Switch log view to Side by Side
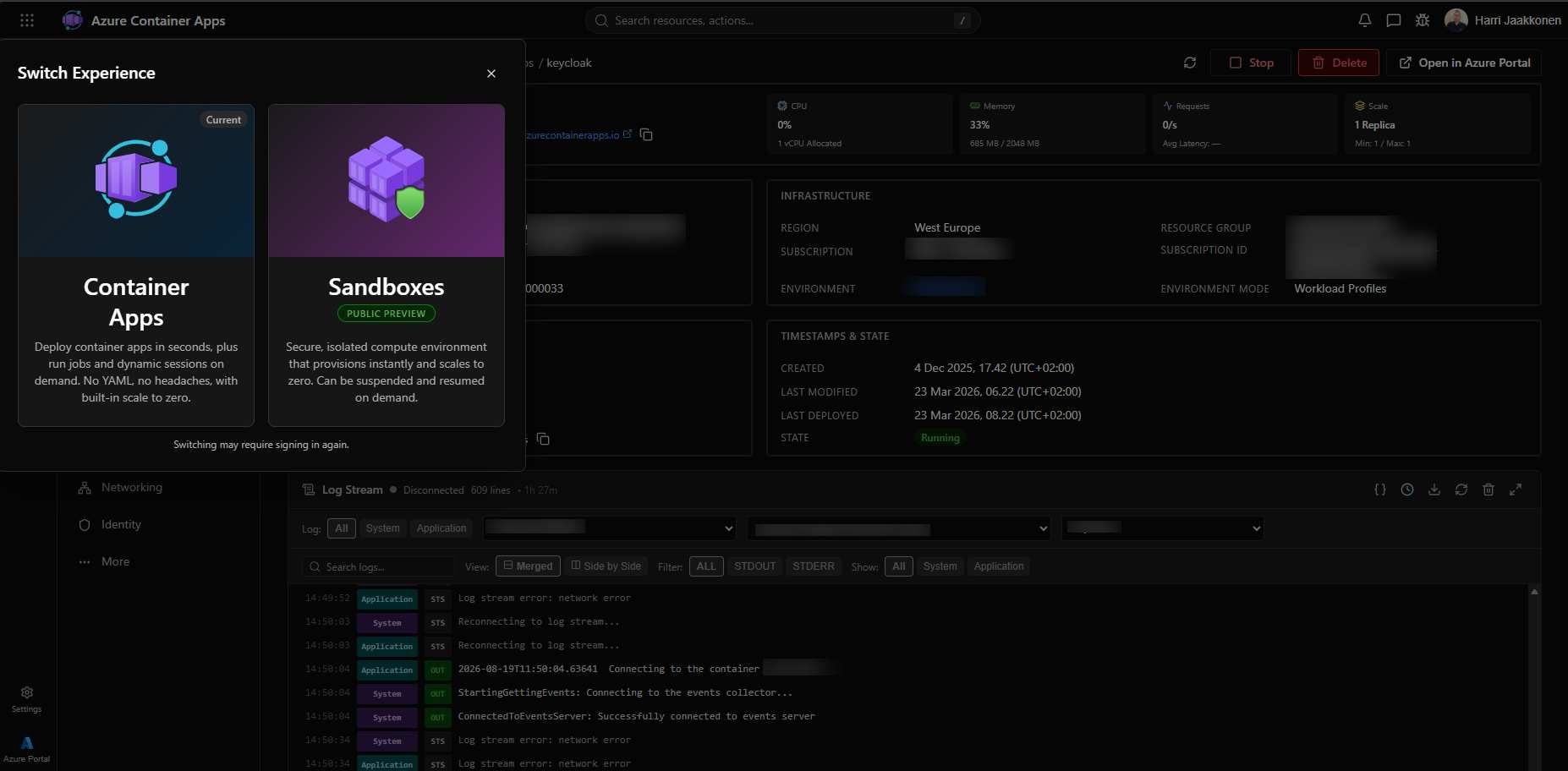The width and height of the screenshot is (1568, 771). click(x=606, y=566)
